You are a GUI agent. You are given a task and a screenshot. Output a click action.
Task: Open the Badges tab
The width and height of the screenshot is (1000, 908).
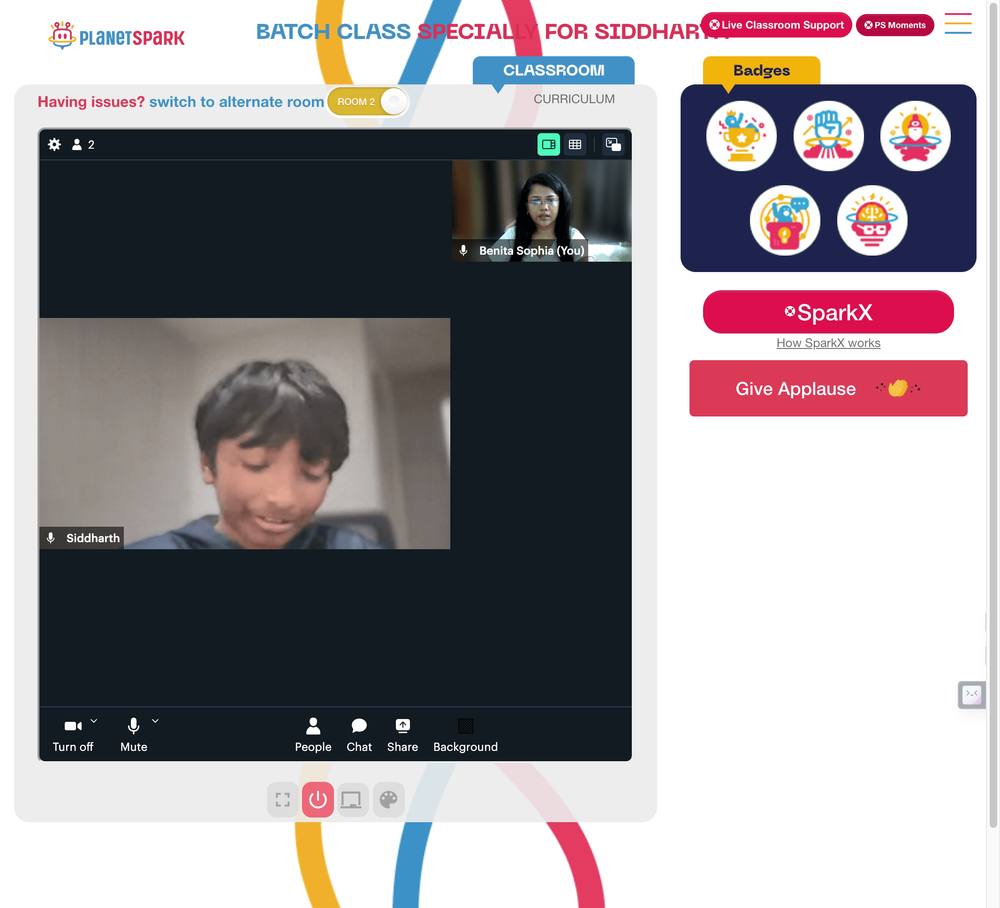761,70
